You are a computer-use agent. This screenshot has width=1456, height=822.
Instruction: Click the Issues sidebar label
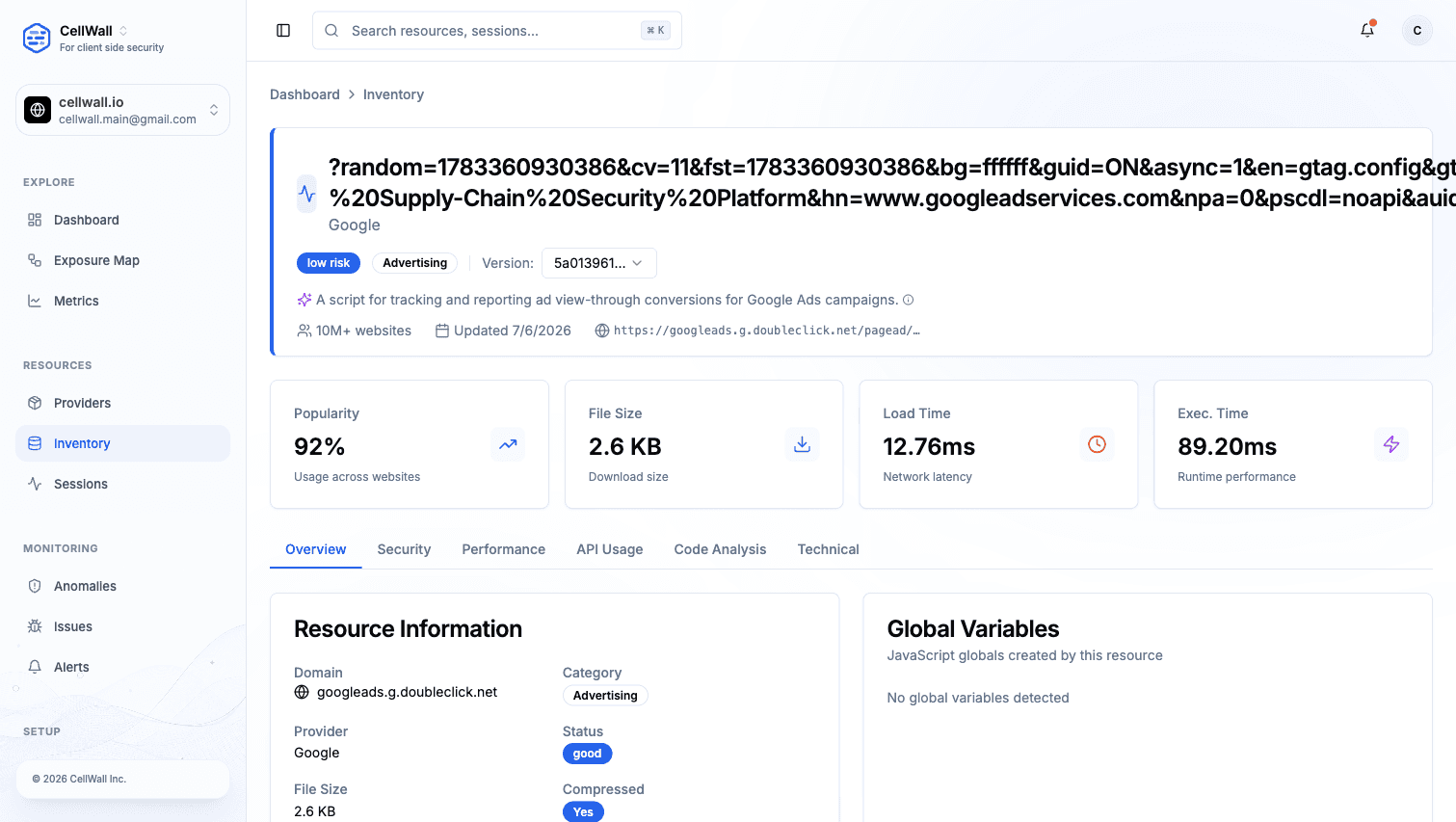tap(73, 626)
